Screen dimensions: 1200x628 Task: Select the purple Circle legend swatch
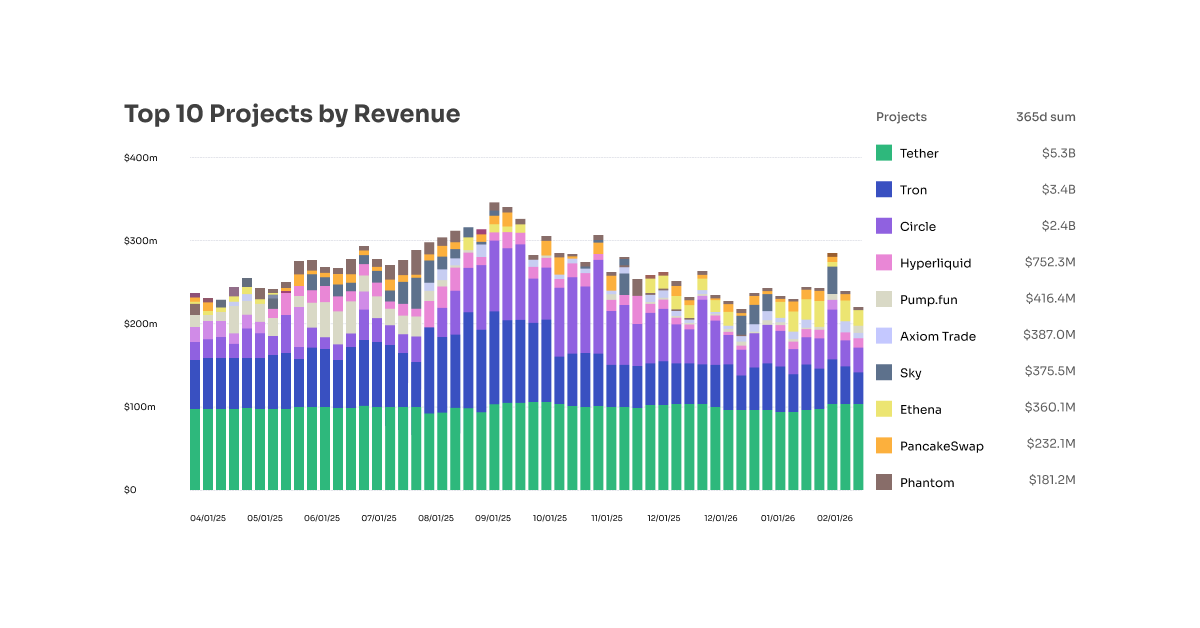(x=883, y=226)
